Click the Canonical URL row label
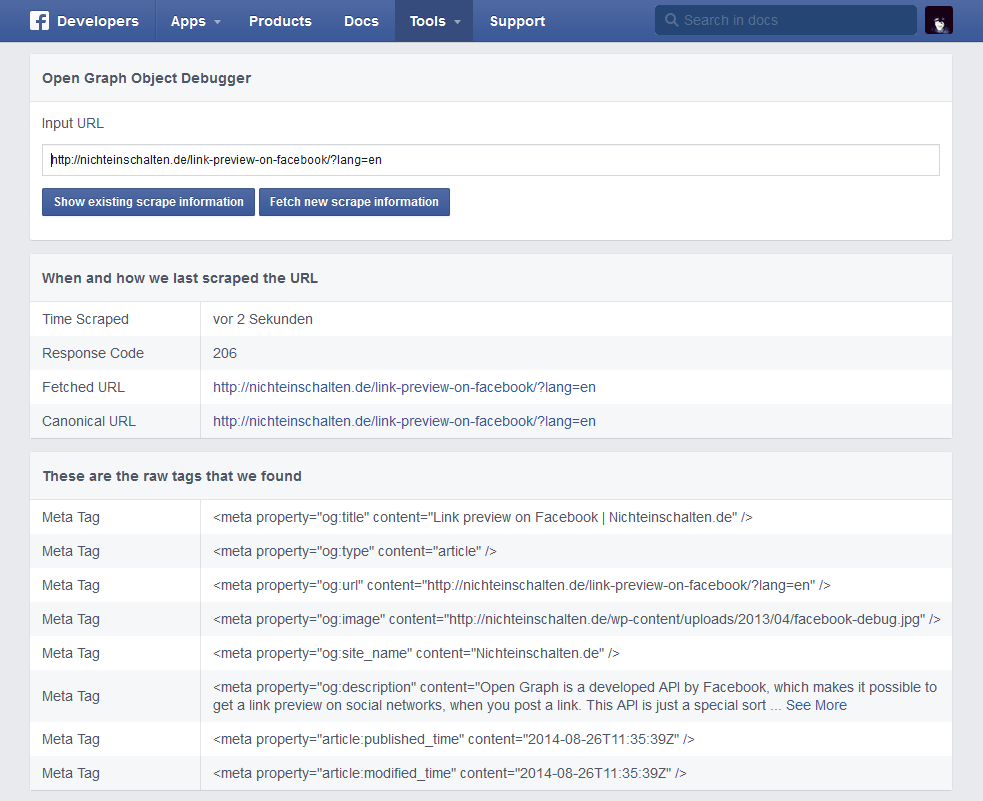983x801 pixels. (89, 421)
